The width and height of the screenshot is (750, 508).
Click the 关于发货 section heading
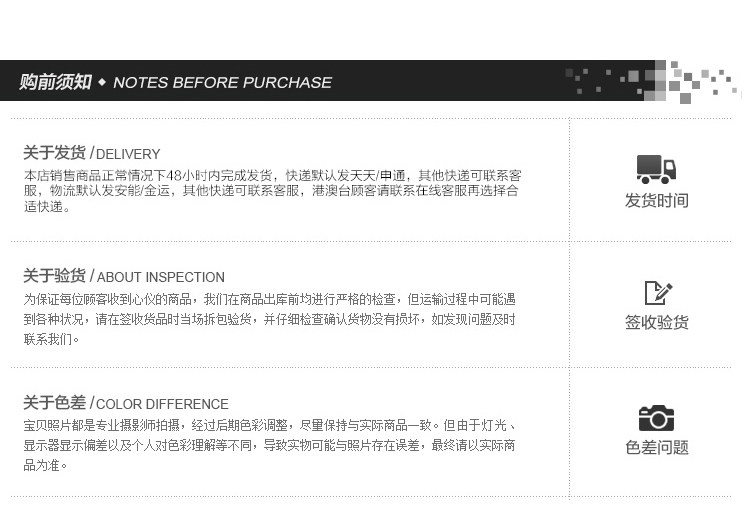[54, 153]
